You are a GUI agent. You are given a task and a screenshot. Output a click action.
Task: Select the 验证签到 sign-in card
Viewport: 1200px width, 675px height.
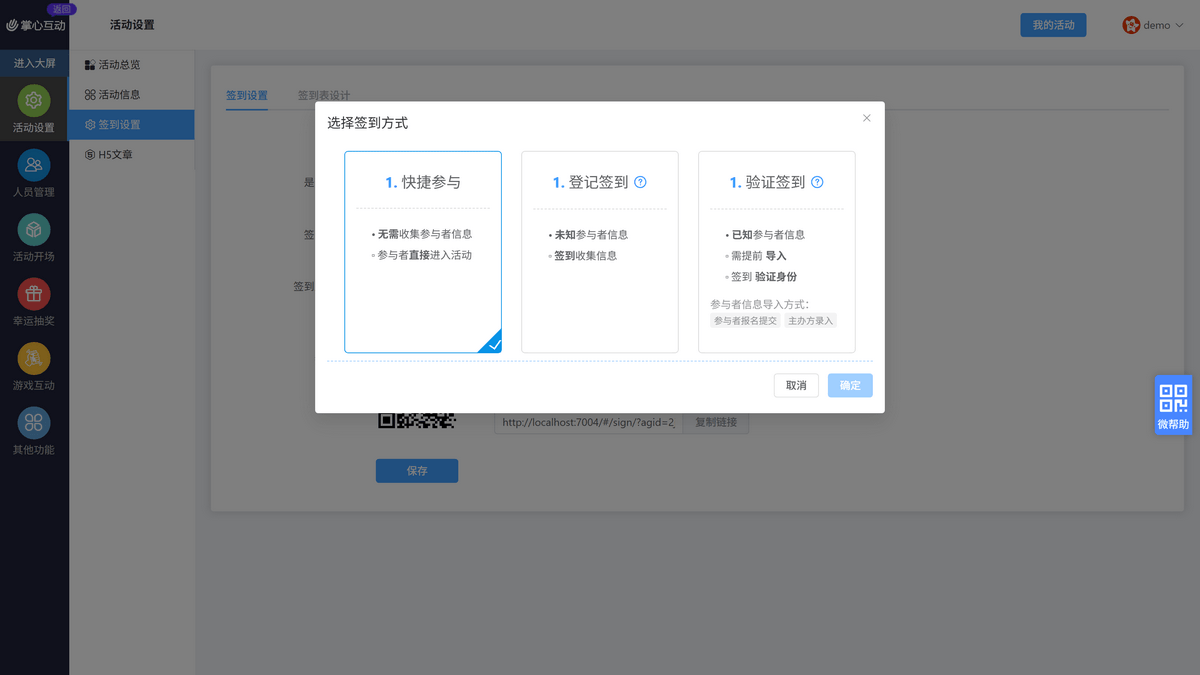coord(777,252)
